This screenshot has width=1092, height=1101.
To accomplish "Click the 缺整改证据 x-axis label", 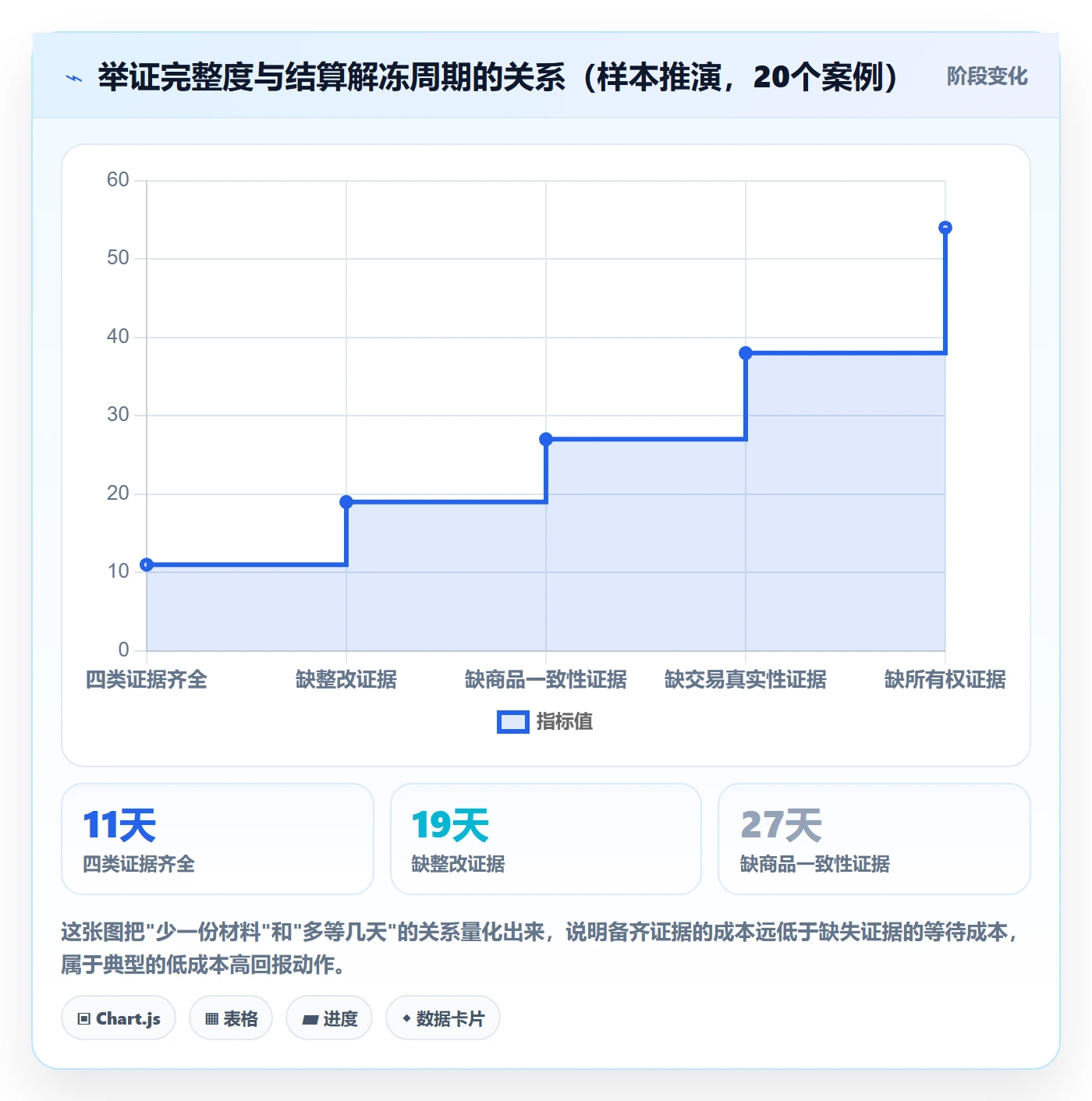I will coord(346,680).
